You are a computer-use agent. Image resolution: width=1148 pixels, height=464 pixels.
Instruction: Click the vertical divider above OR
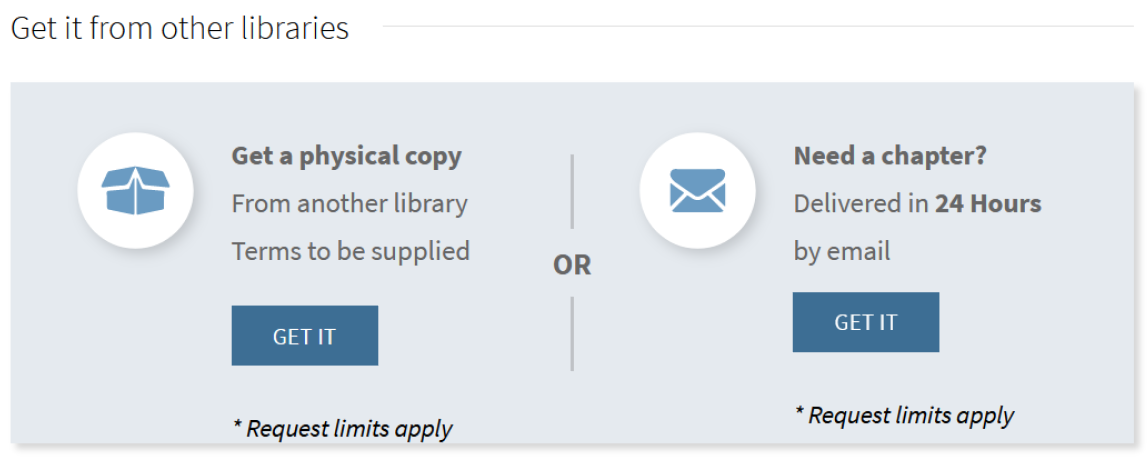[x=572, y=191]
